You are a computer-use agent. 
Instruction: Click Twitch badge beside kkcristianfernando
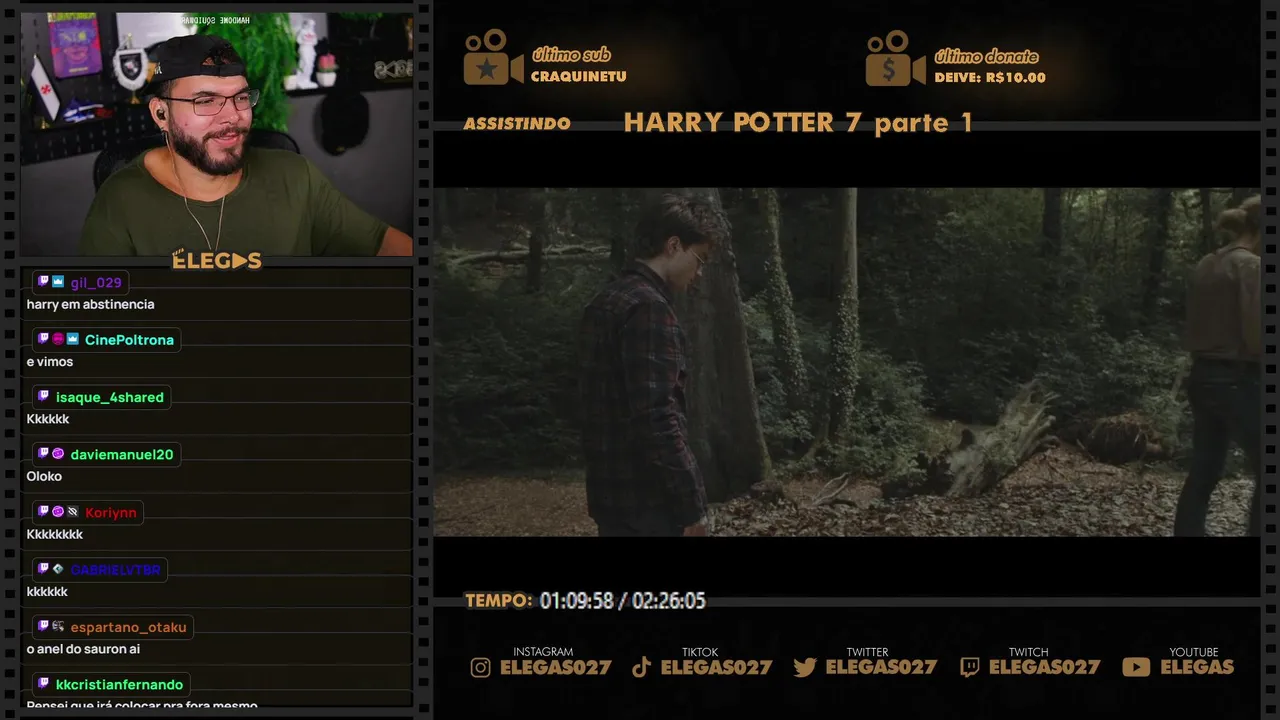(43, 684)
